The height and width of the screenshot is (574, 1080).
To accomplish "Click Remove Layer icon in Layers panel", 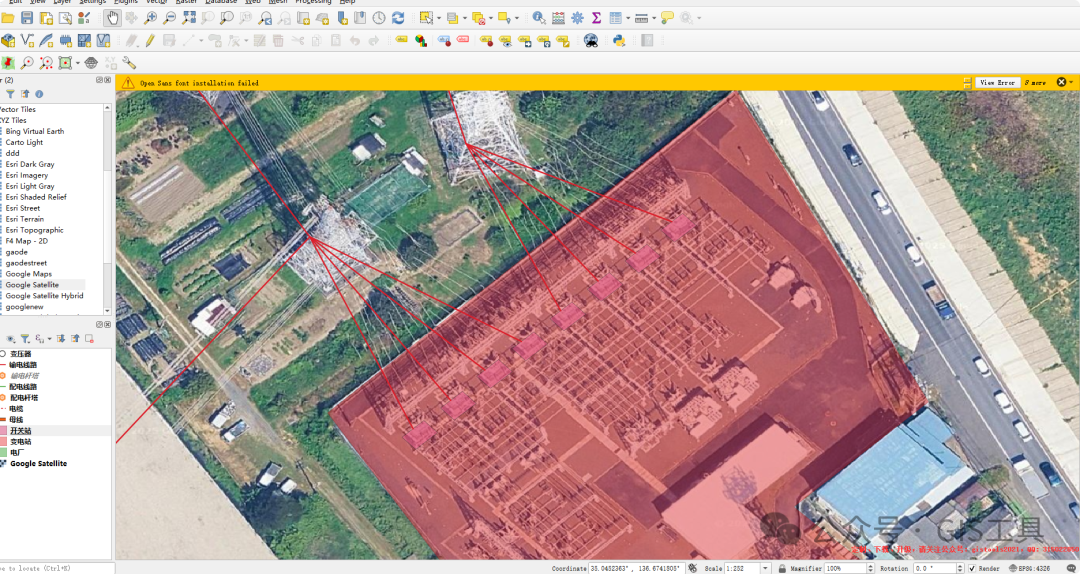I will coord(90,339).
